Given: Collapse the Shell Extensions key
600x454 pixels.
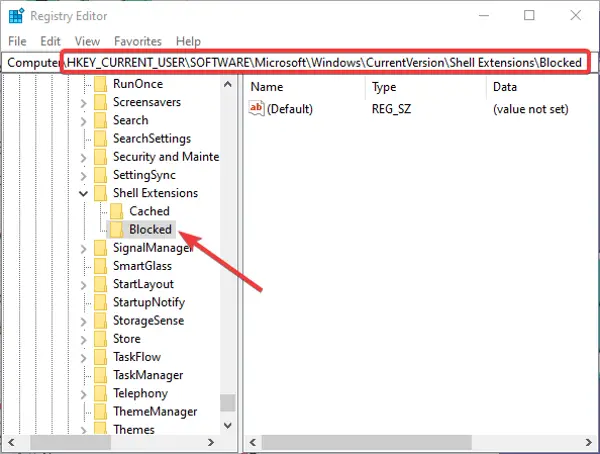Looking at the screenshot, I should tap(83, 194).
